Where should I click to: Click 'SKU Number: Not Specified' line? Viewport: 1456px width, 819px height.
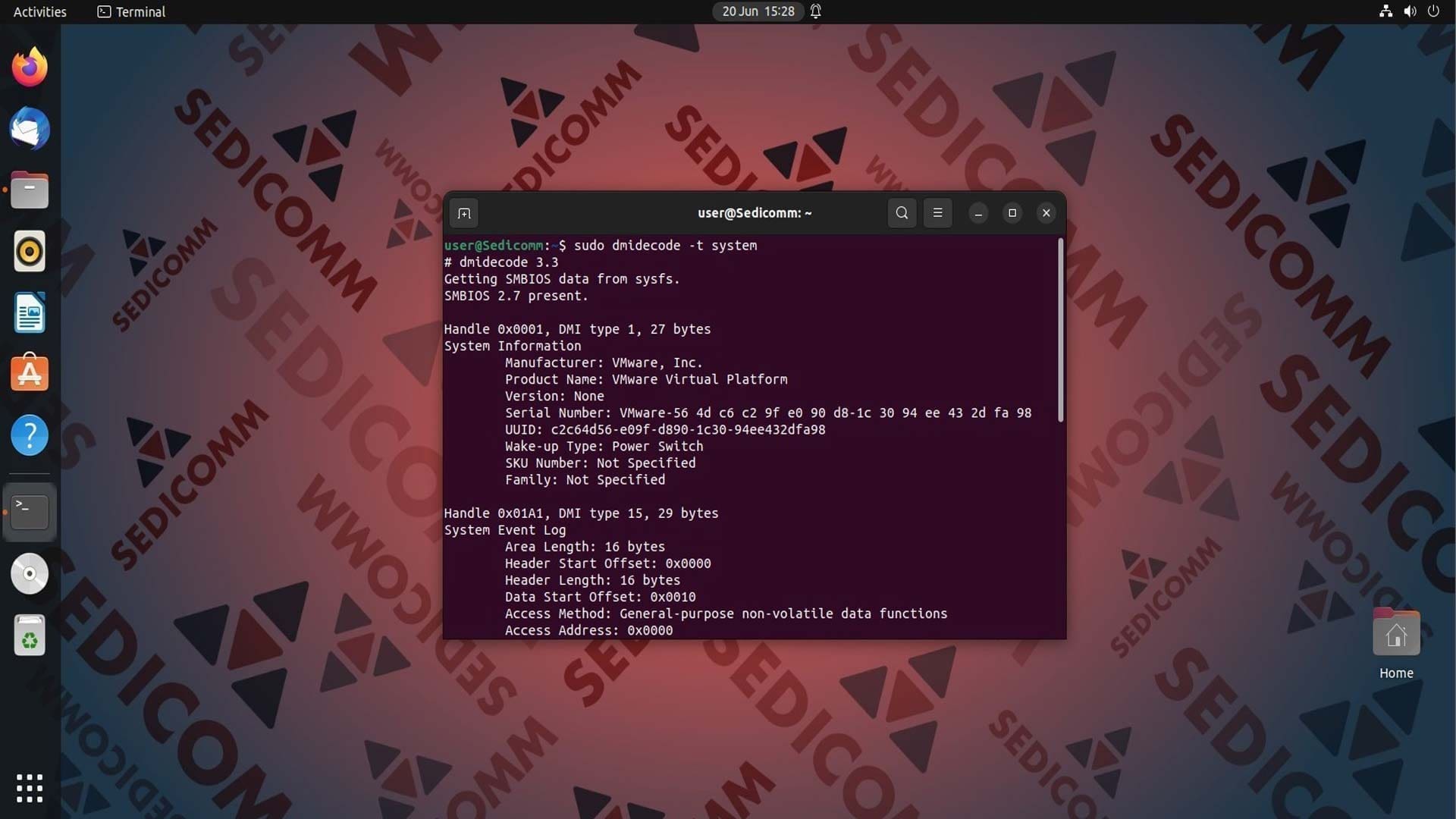click(600, 463)
